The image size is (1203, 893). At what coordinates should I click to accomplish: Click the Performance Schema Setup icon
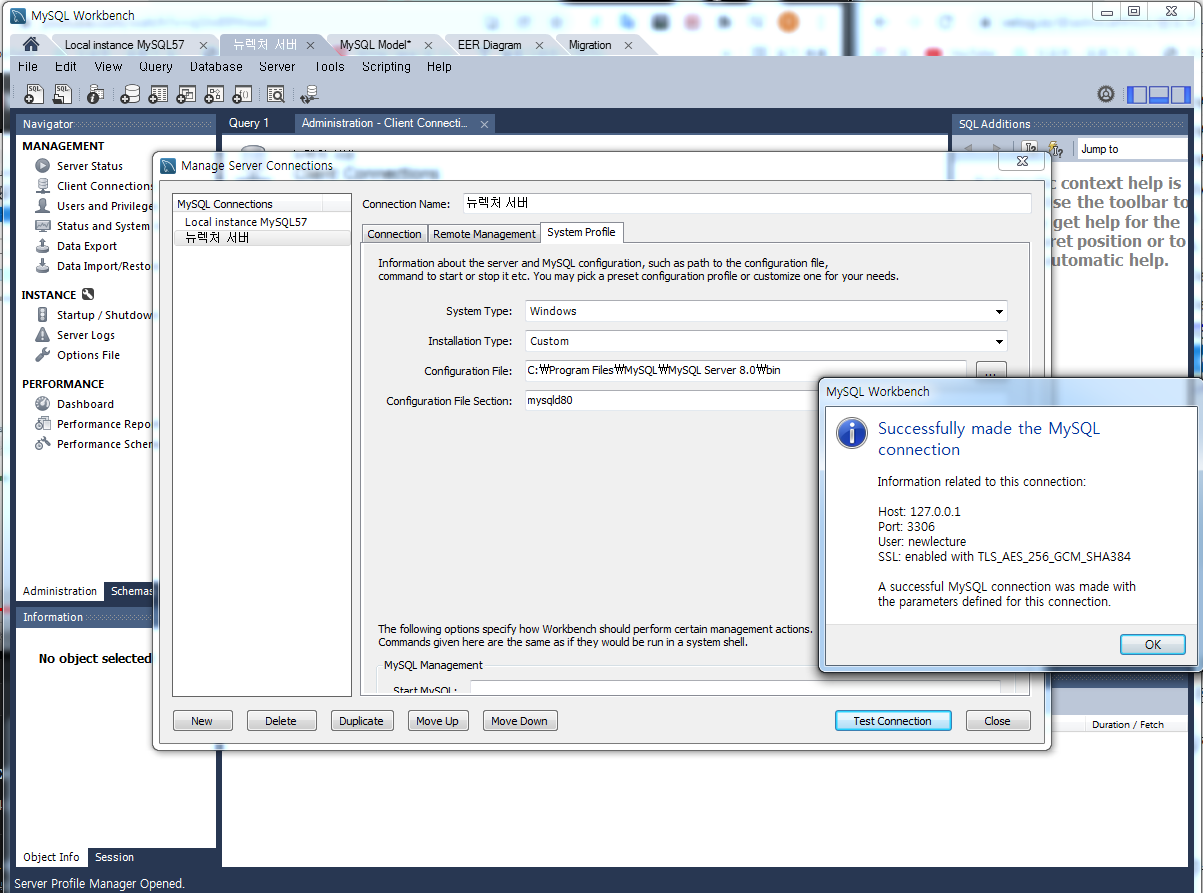click(x=42, y=444)
